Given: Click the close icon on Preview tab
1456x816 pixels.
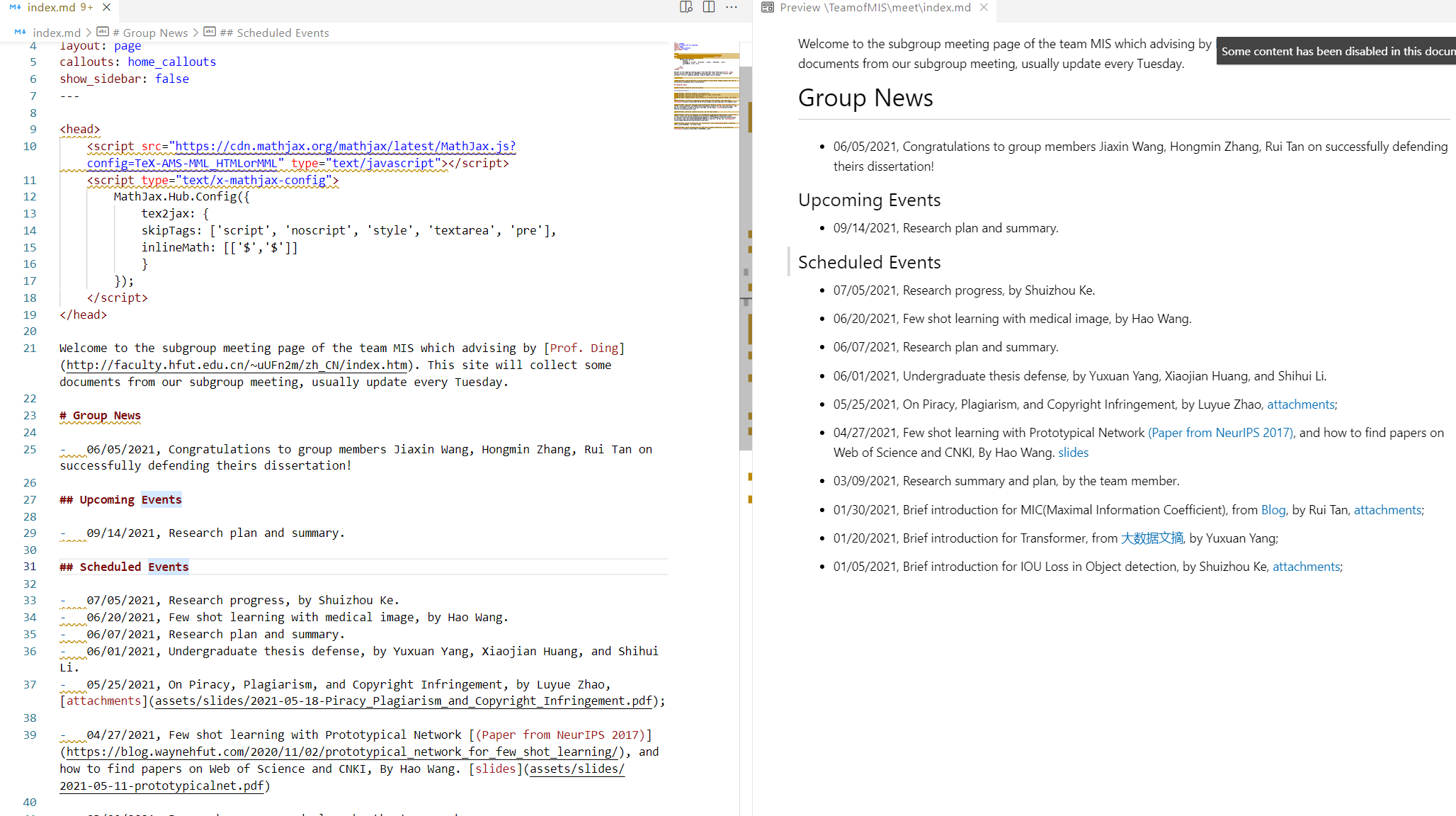Looking at the screenshot, I should click(x=983, y=8).
